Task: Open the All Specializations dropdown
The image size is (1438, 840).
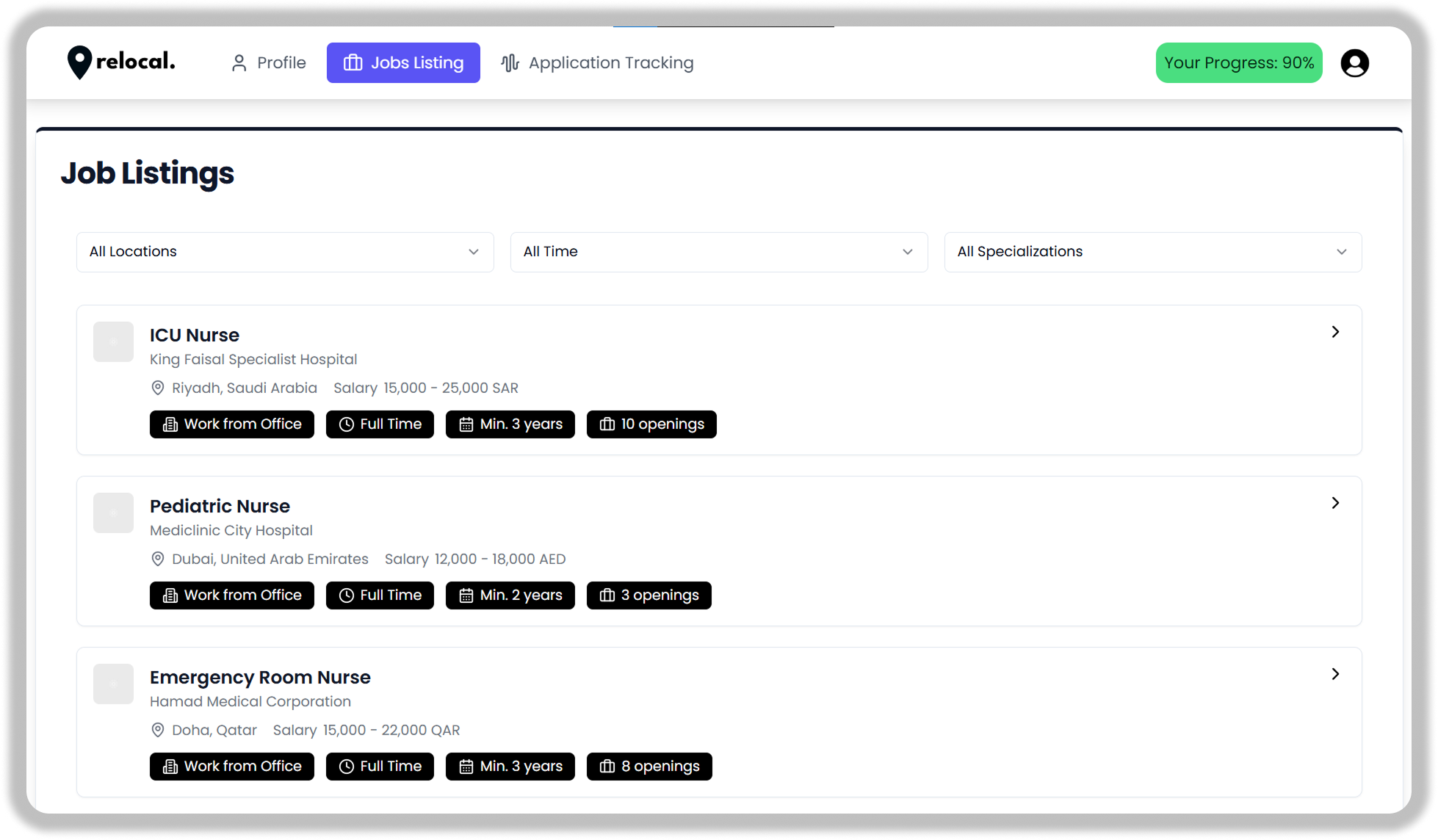Action: 1152,252
